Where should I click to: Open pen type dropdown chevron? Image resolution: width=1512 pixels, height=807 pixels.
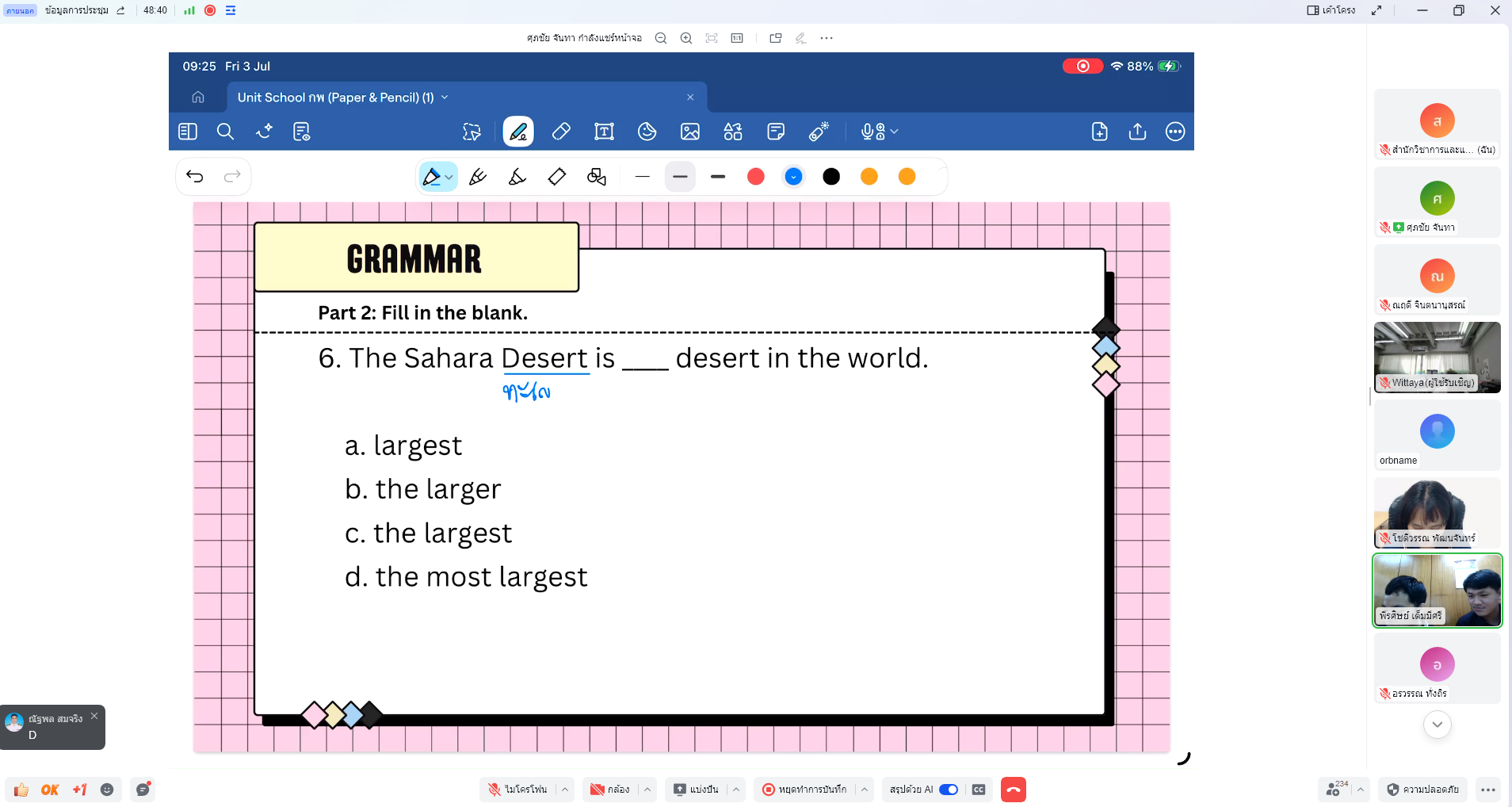click(449, 178)
